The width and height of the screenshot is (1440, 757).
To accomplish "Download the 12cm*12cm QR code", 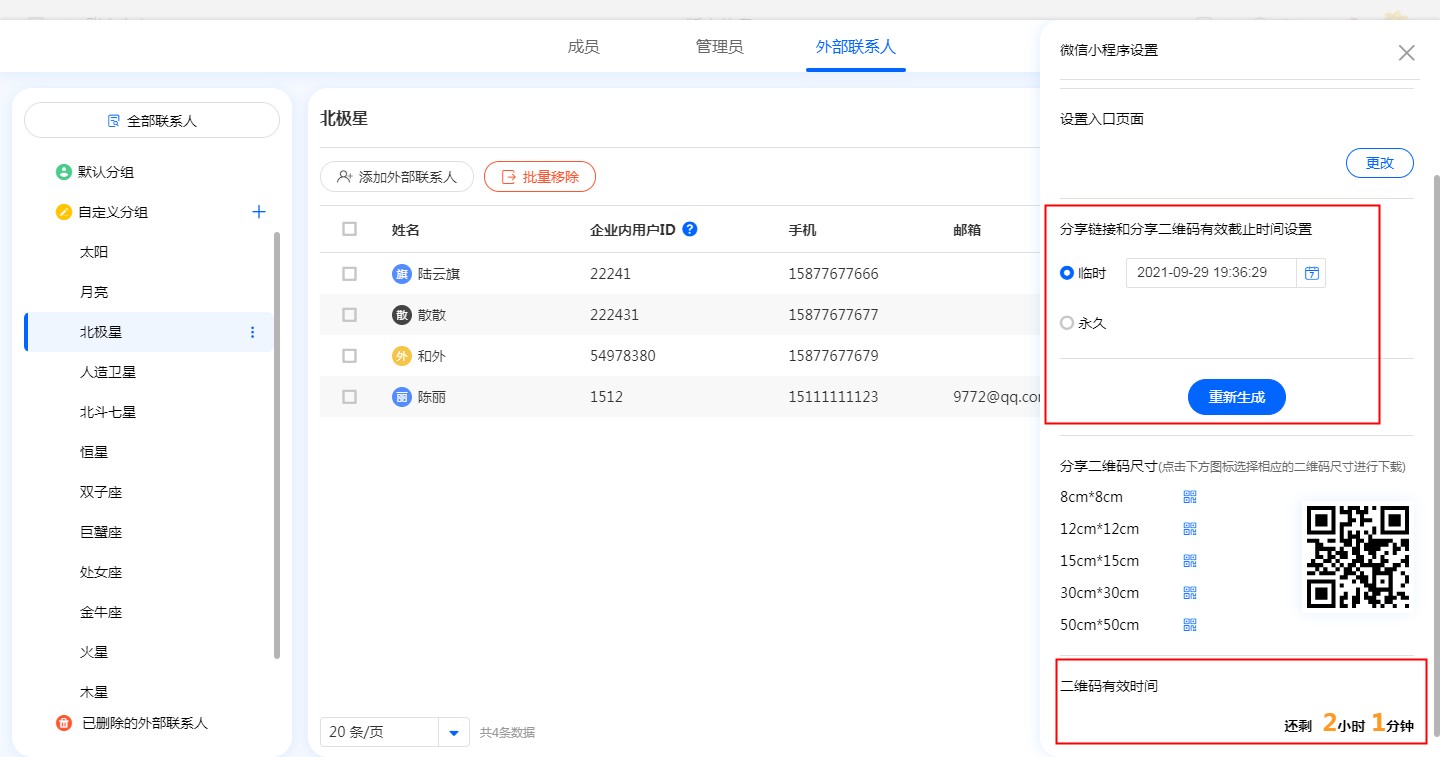I will point(1190,529).
